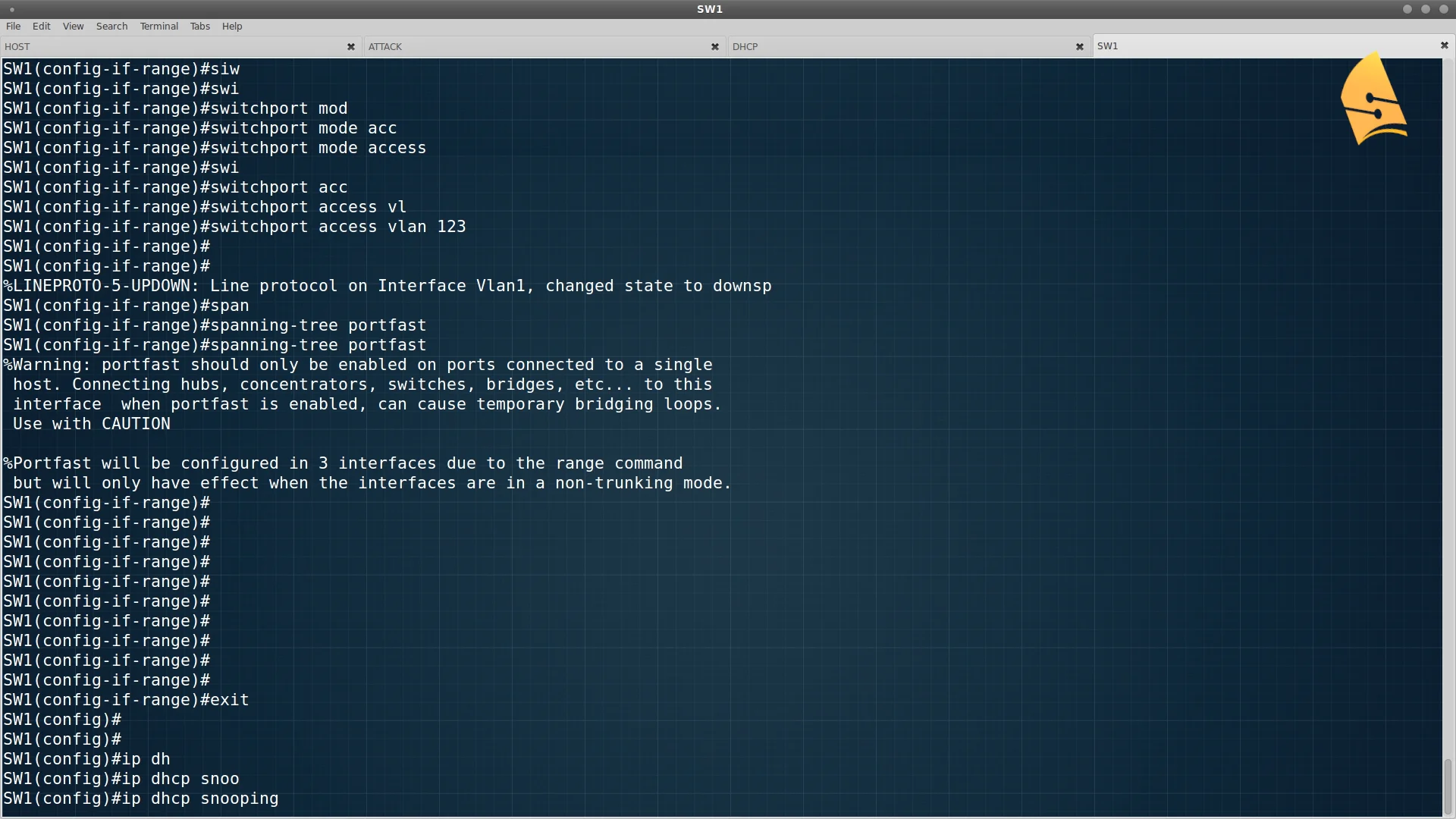Click the 'switchport access vl' line
The height and width of the screenshot is (819, 1456).
click(205, 207)
